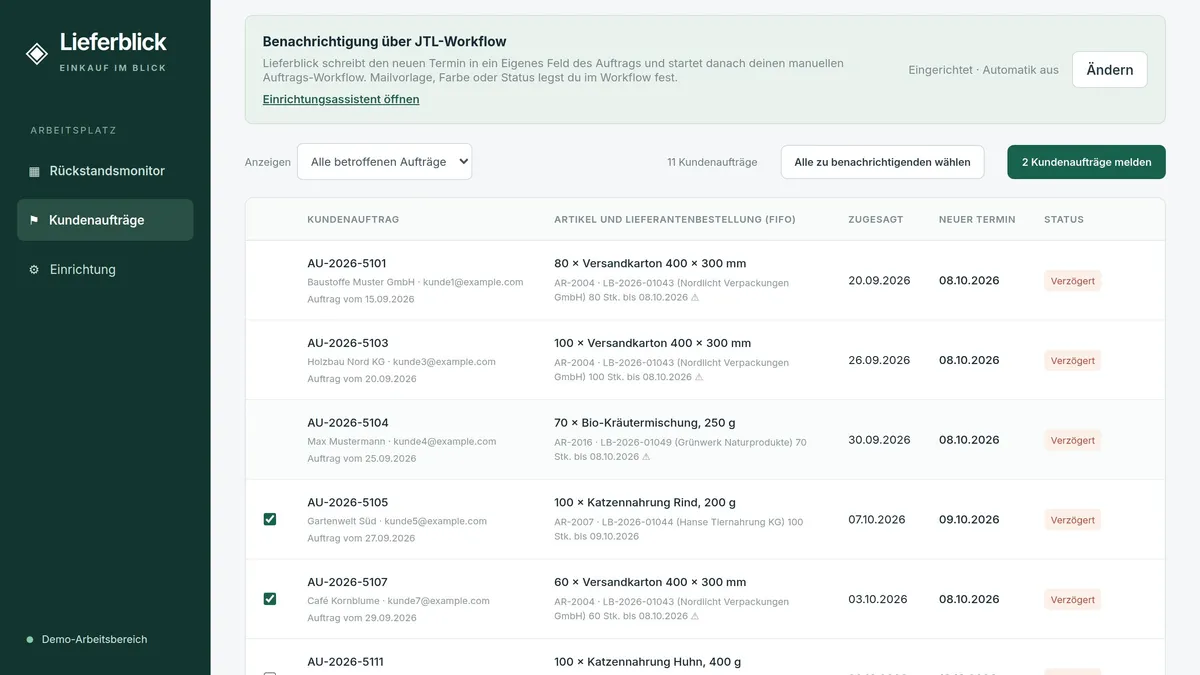The image size is (1200, 675).
Task: Click the Status column header
Action: tap(1064, 220)
